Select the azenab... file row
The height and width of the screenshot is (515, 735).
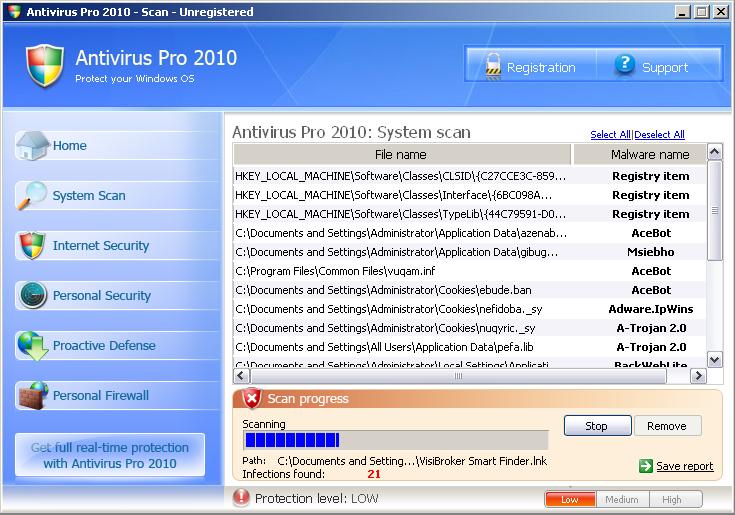coord(469,233)
